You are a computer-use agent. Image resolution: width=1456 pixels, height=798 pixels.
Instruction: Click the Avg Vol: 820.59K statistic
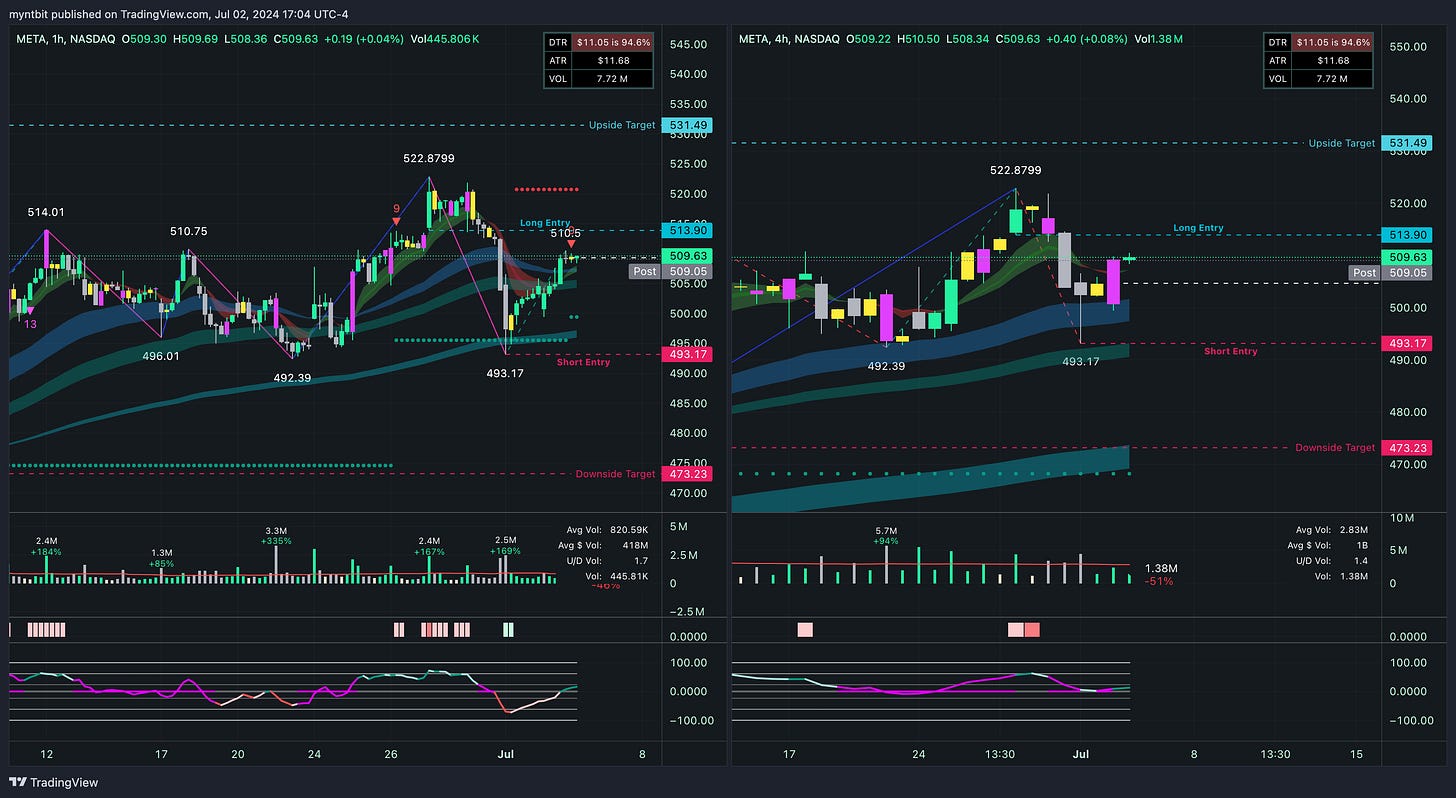tap(609, 530)
